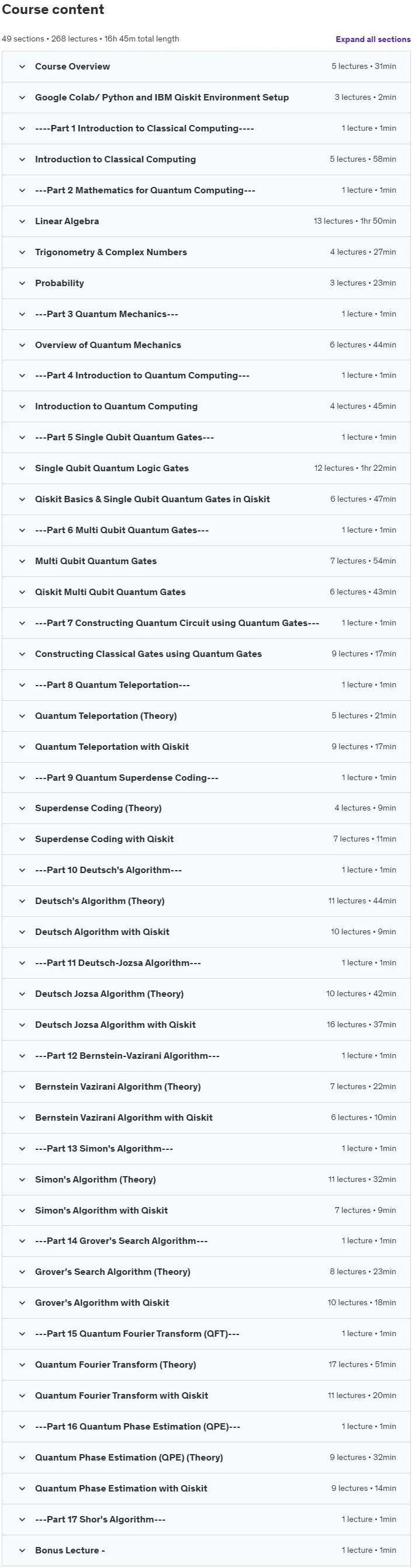Open Google Colab/Python and IBM Qiskit Environment Setup section
415x1568 pixels.
tap(206, 98)
